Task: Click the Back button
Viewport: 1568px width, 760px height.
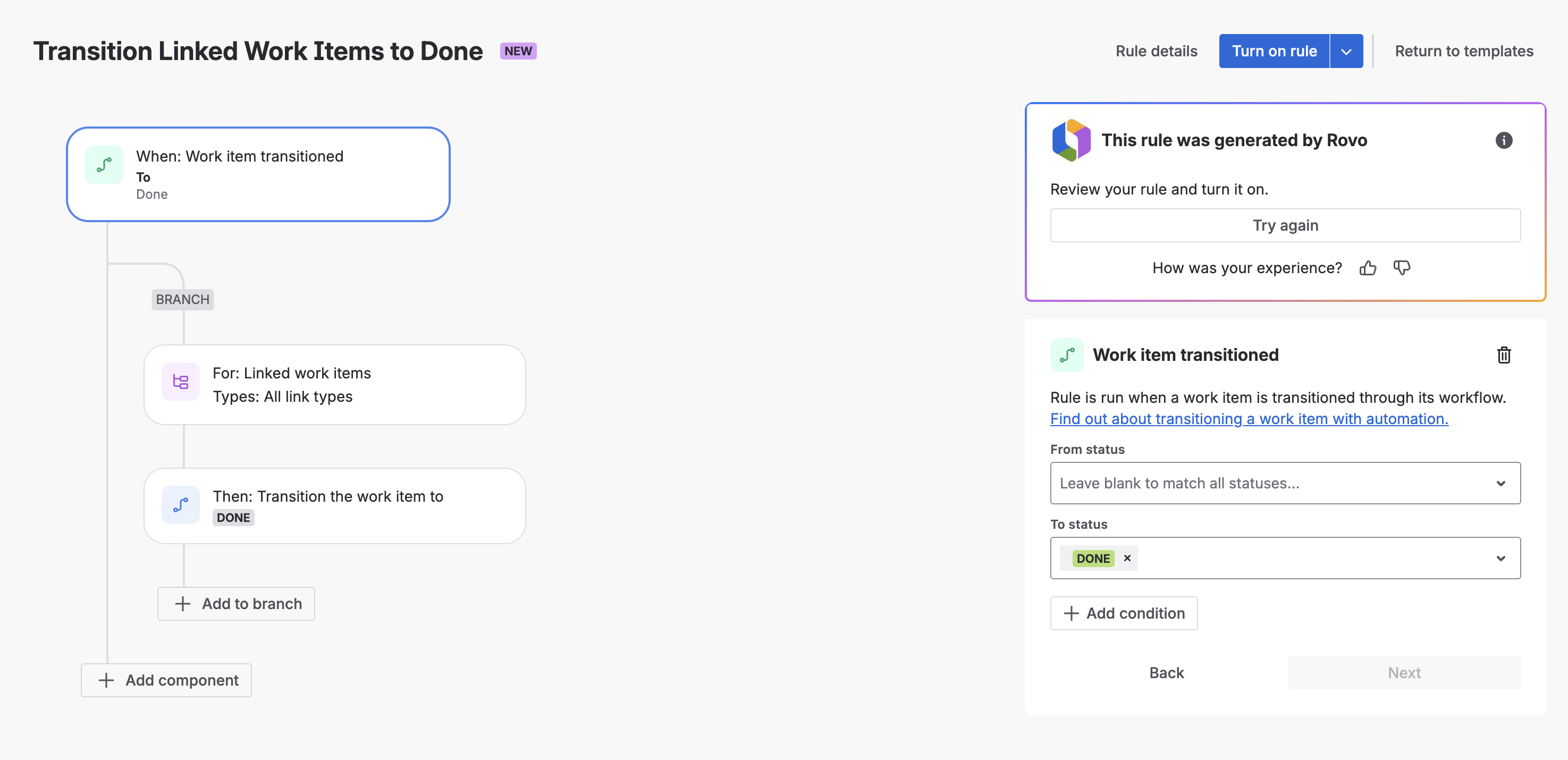Action: click(1166, 672)
